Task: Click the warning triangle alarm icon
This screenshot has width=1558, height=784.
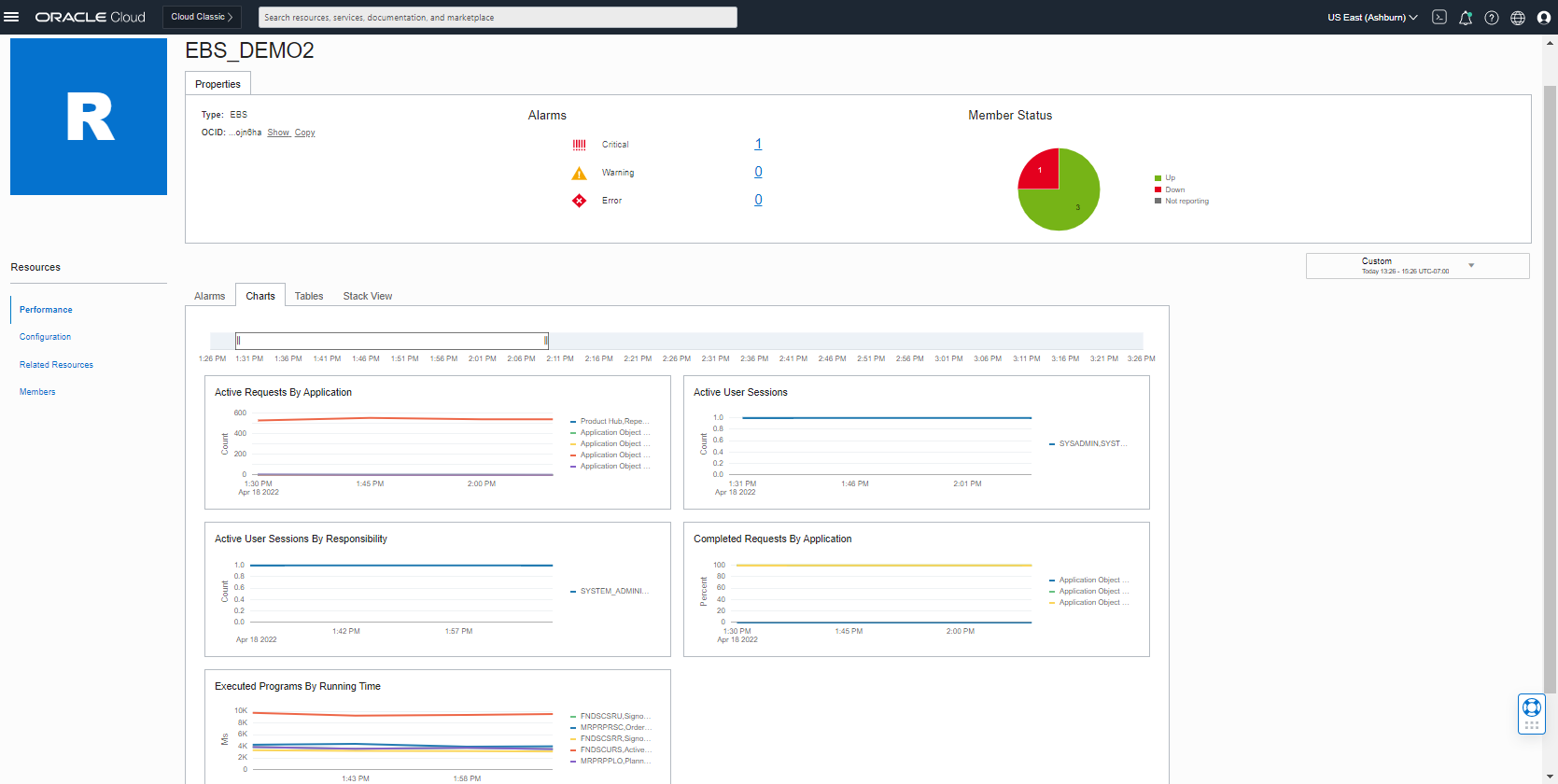Action: (579, 174)
